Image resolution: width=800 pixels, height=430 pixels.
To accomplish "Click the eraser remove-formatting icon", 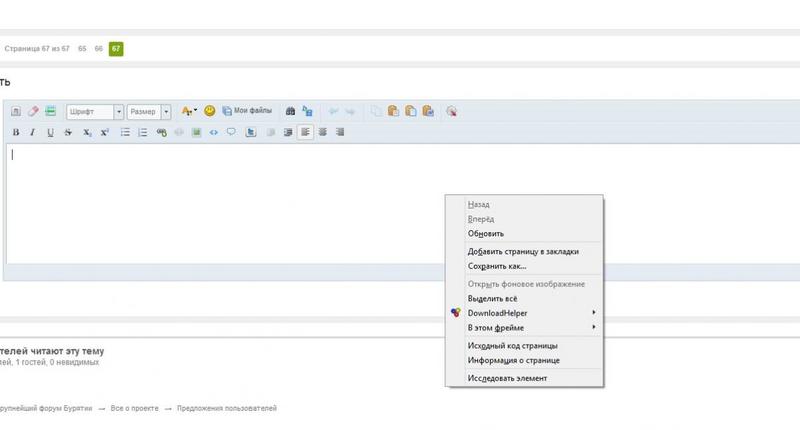I will pyautogui.click(x=33, y=112).
